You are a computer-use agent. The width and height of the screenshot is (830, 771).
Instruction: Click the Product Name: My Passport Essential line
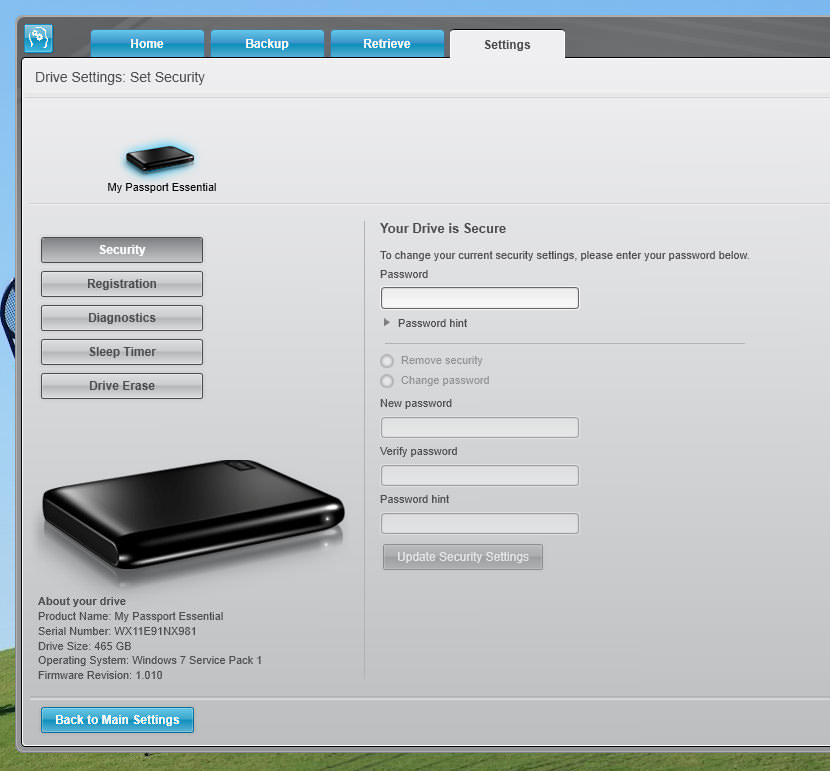[130, 616]
